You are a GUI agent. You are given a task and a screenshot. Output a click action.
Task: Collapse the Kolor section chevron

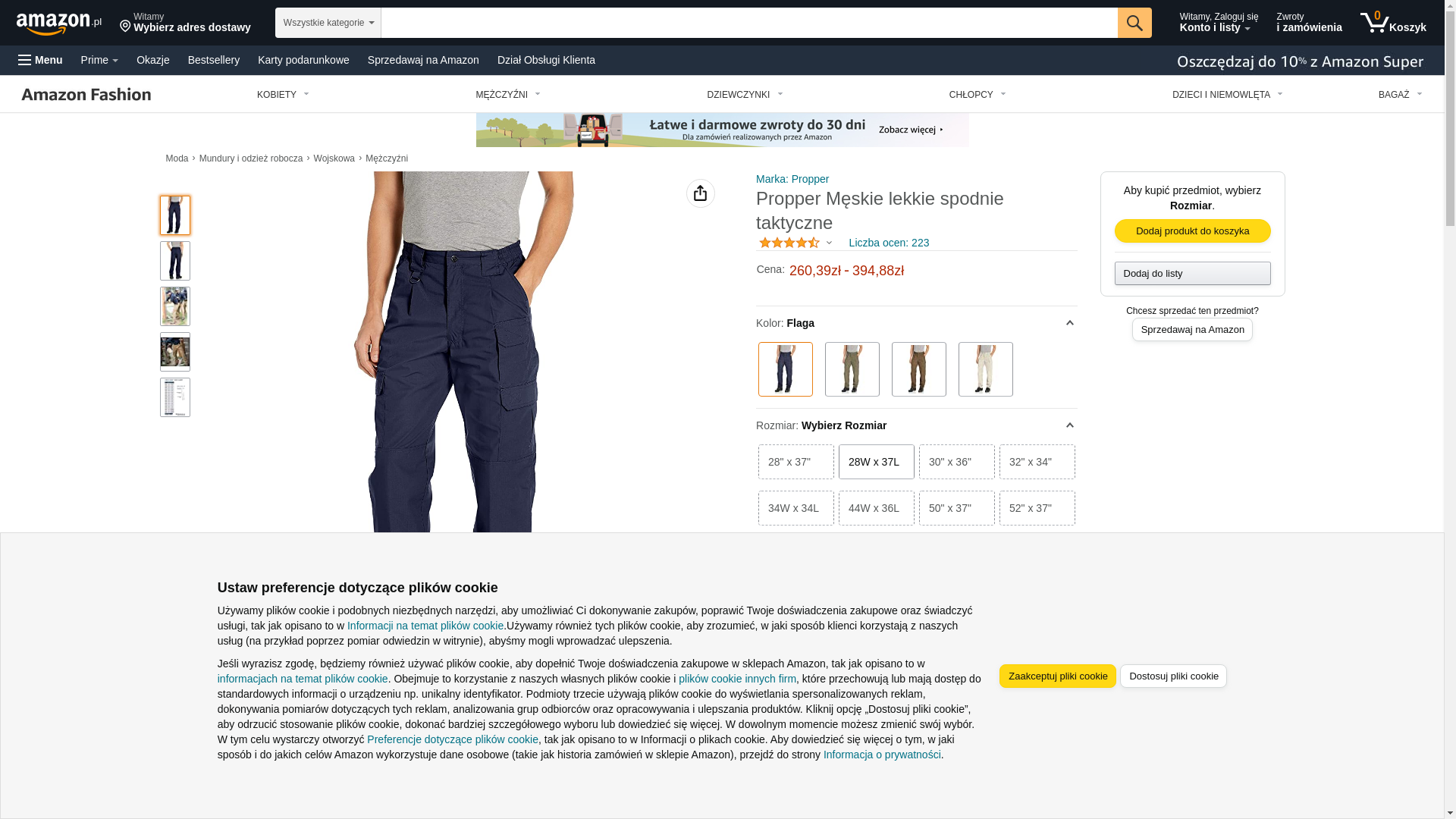coord(1070,323)
